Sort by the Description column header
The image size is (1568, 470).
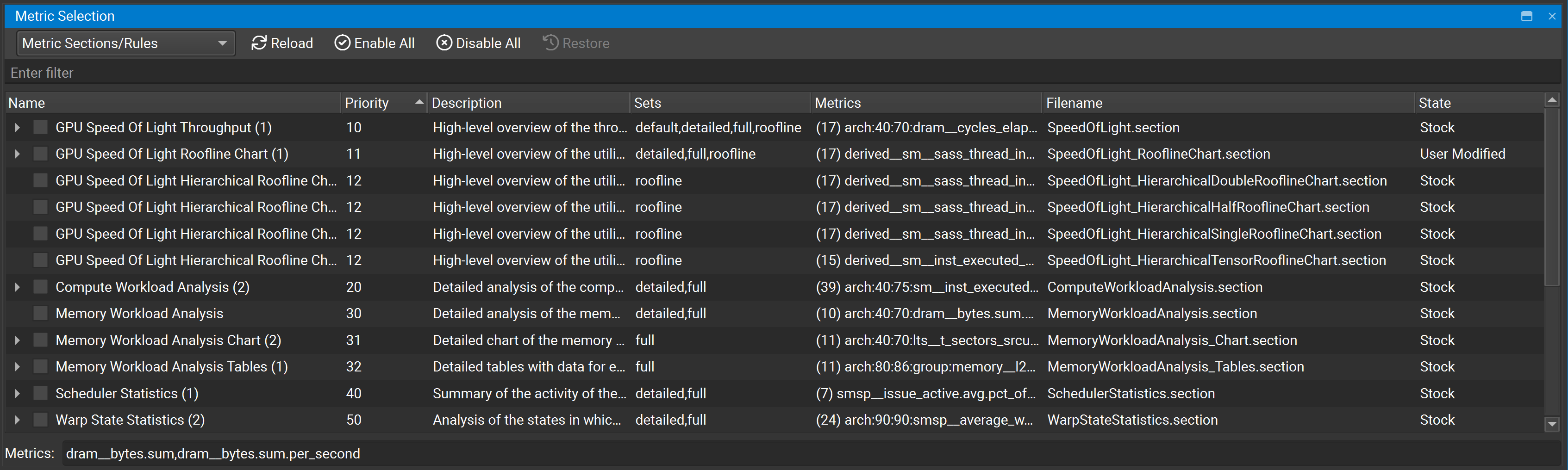pyautogui.click(x=528, y=103)
